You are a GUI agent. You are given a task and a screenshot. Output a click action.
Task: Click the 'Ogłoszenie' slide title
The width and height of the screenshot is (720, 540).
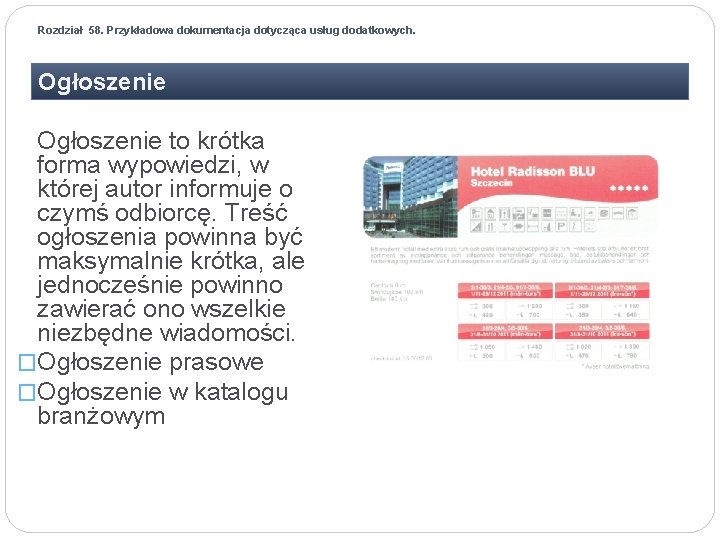pos(101,82)
